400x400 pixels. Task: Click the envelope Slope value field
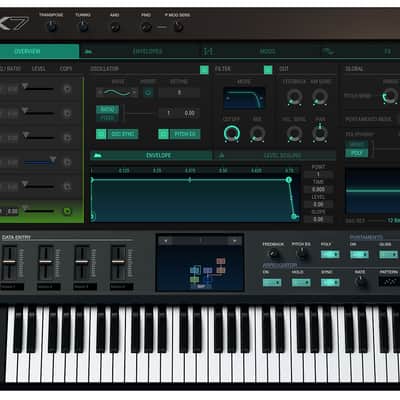click(x=318, y=219)
